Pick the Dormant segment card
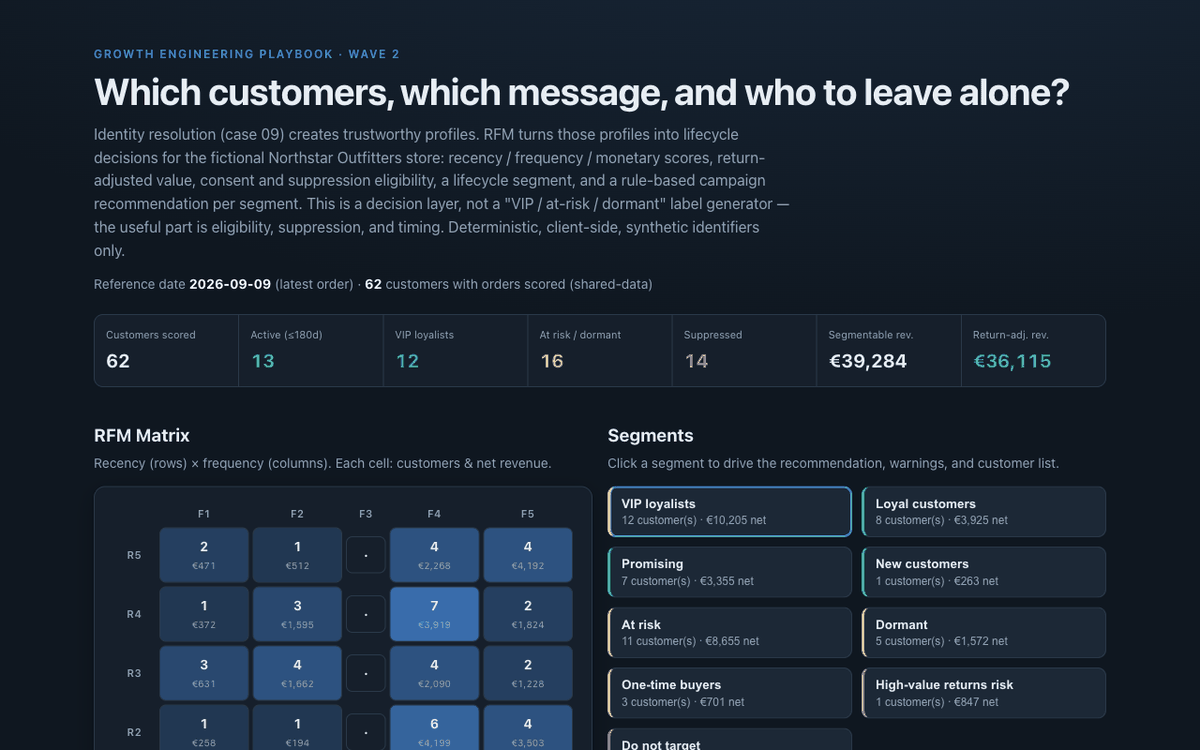1200x750 pixels. coord(984,632)
